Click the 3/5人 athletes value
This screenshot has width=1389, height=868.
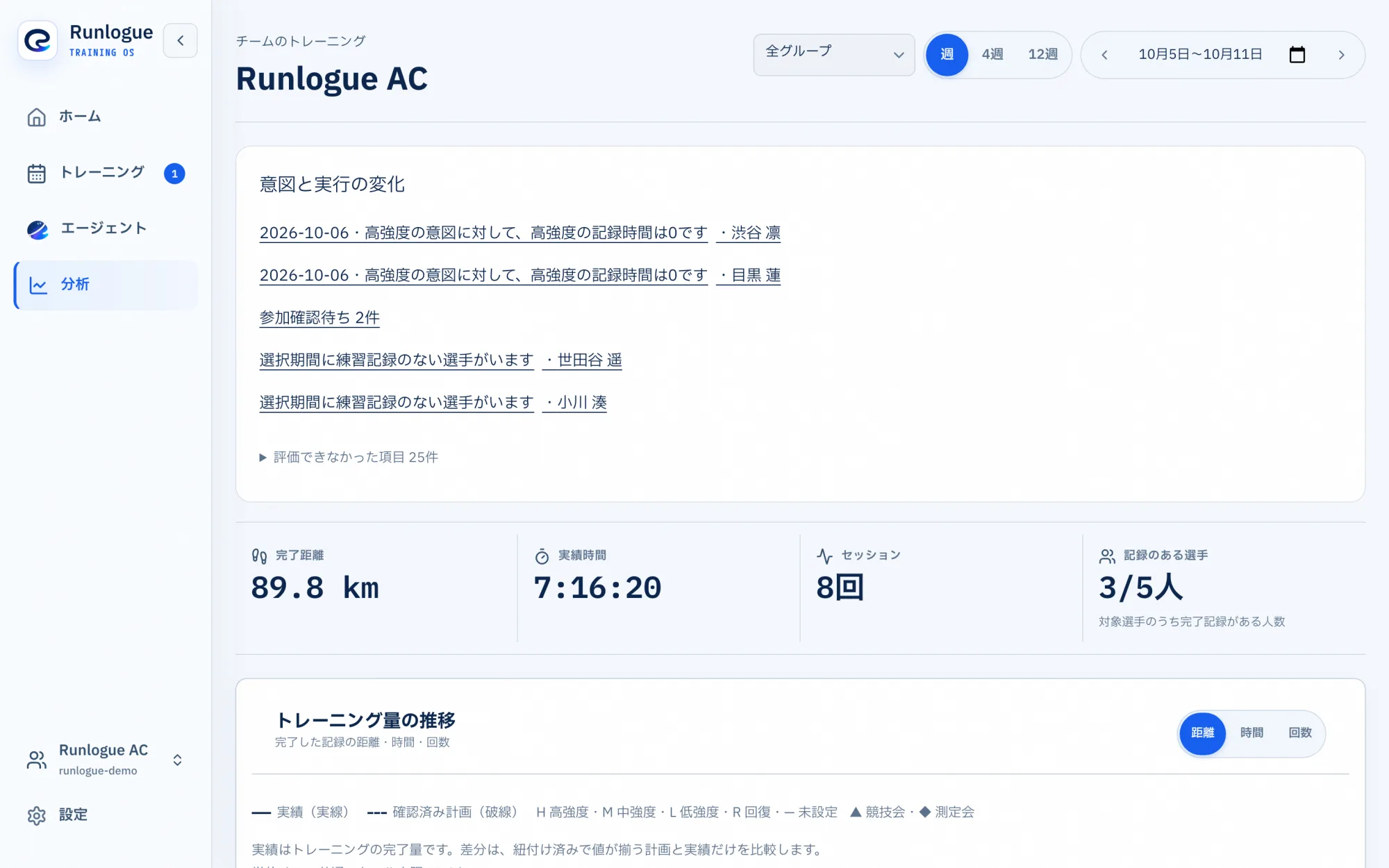1140,587
